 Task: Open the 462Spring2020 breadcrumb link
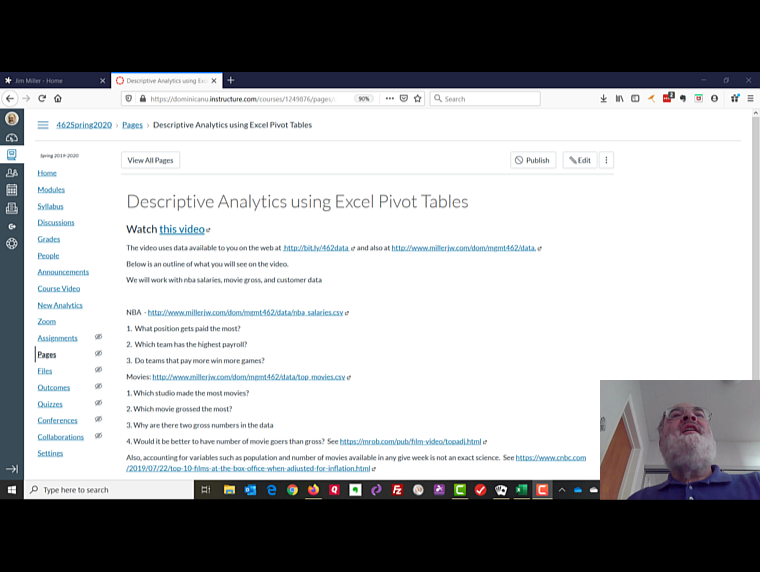pos(84,125)
